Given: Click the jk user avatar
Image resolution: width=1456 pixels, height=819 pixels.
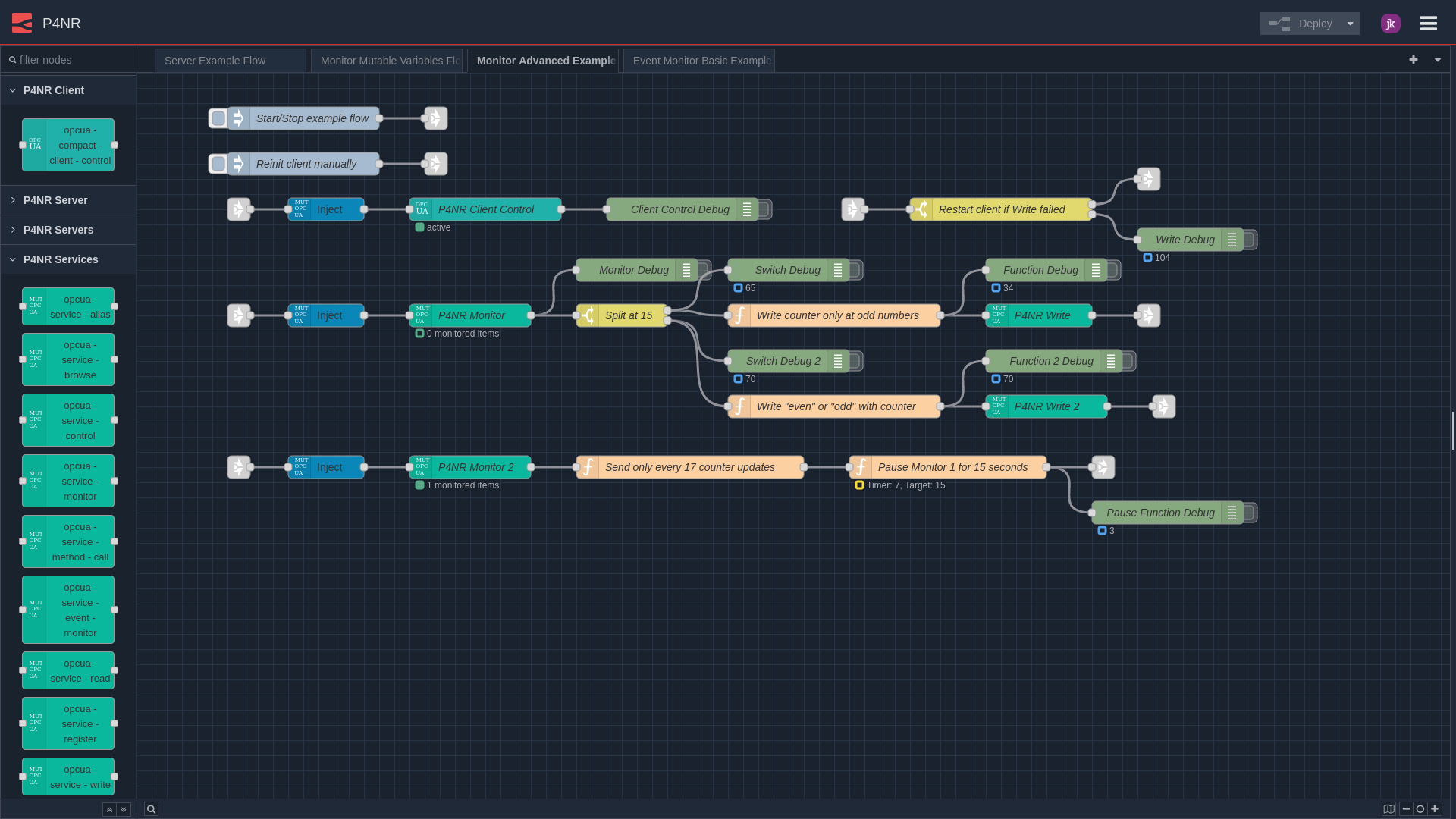Looking at the screenshot, I should [1391, 24].
